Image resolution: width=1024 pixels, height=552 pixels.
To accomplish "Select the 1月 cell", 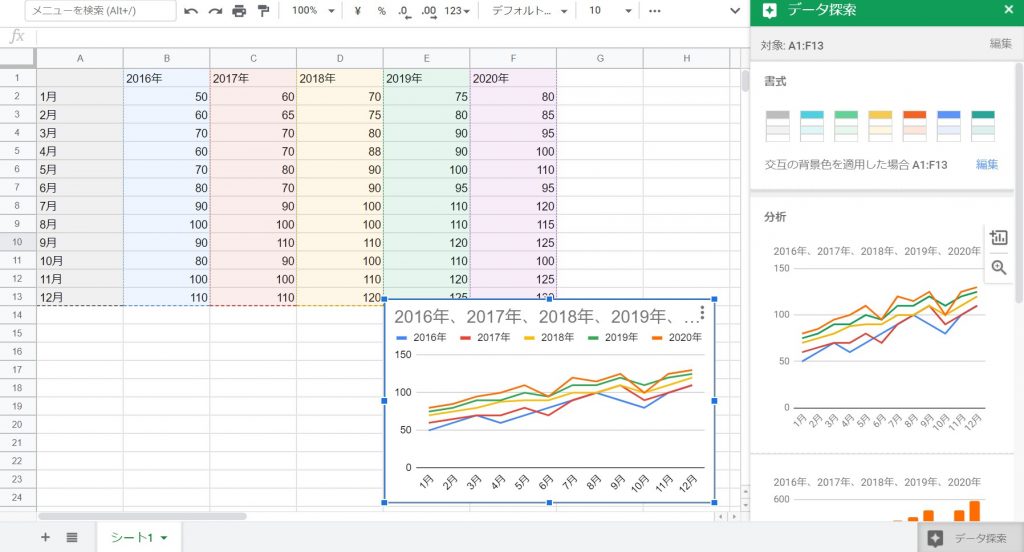I will pyautogui.click(x=80, y=97).
